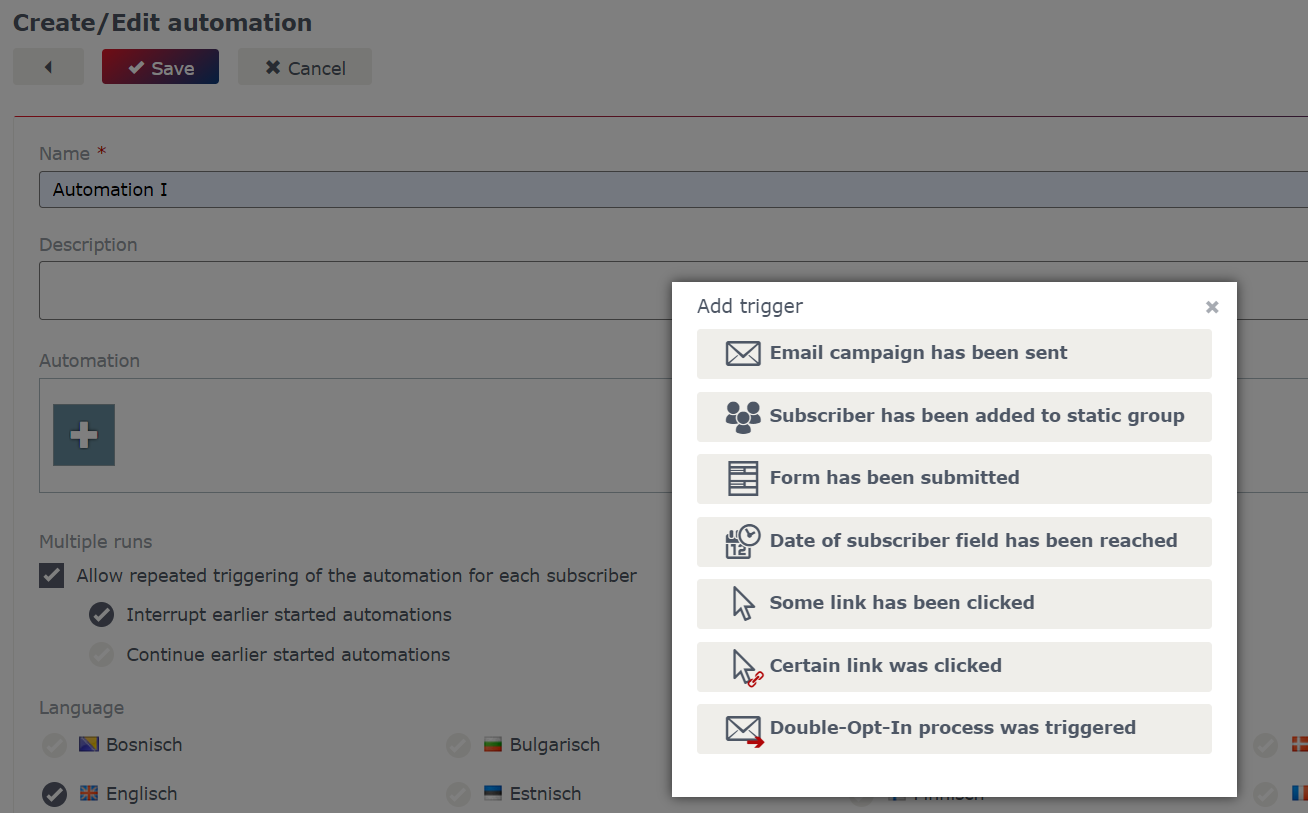
Task: Click the back arrow button
Action: point(48,67)
